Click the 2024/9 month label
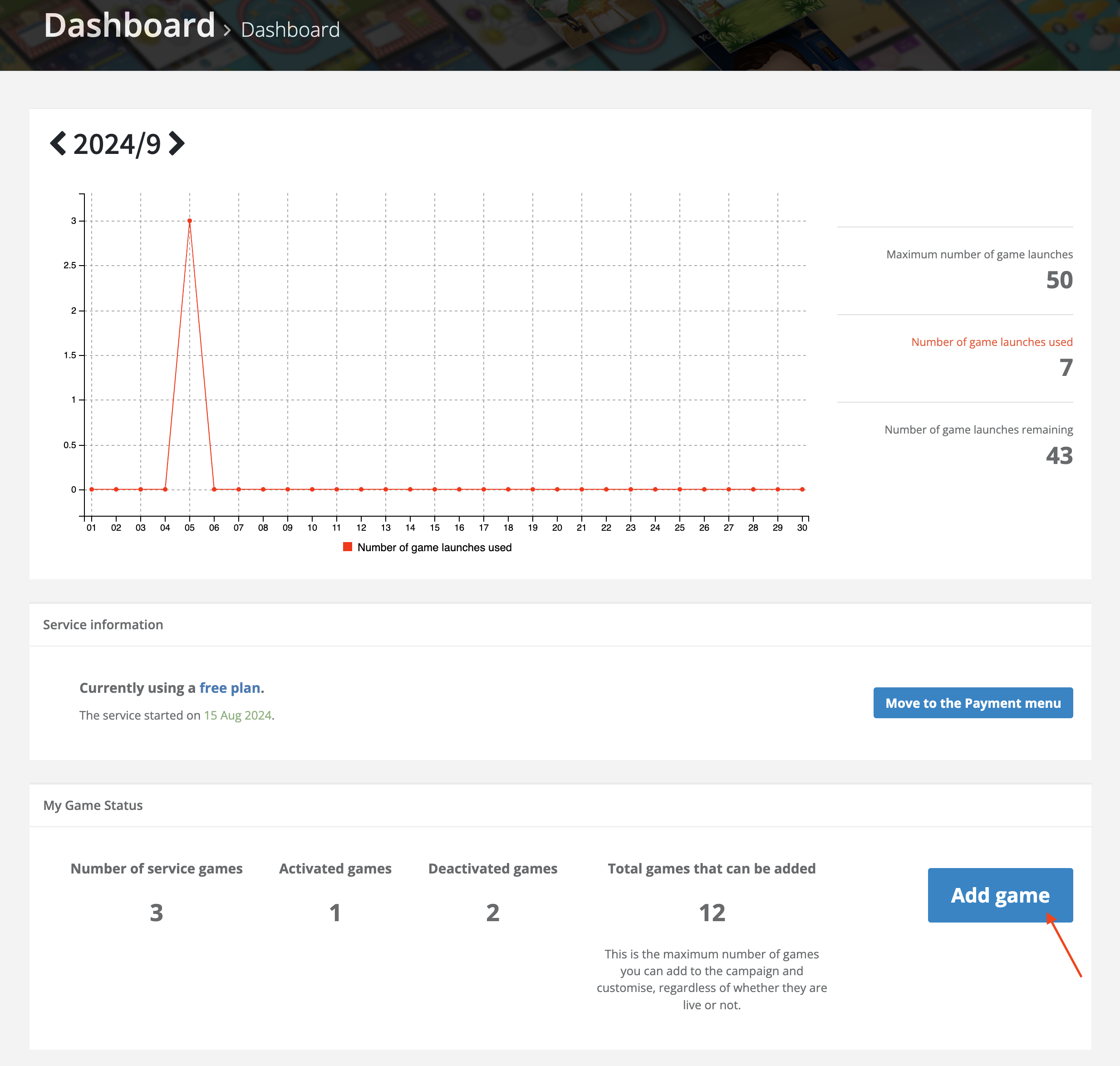 tap(117, 144)
